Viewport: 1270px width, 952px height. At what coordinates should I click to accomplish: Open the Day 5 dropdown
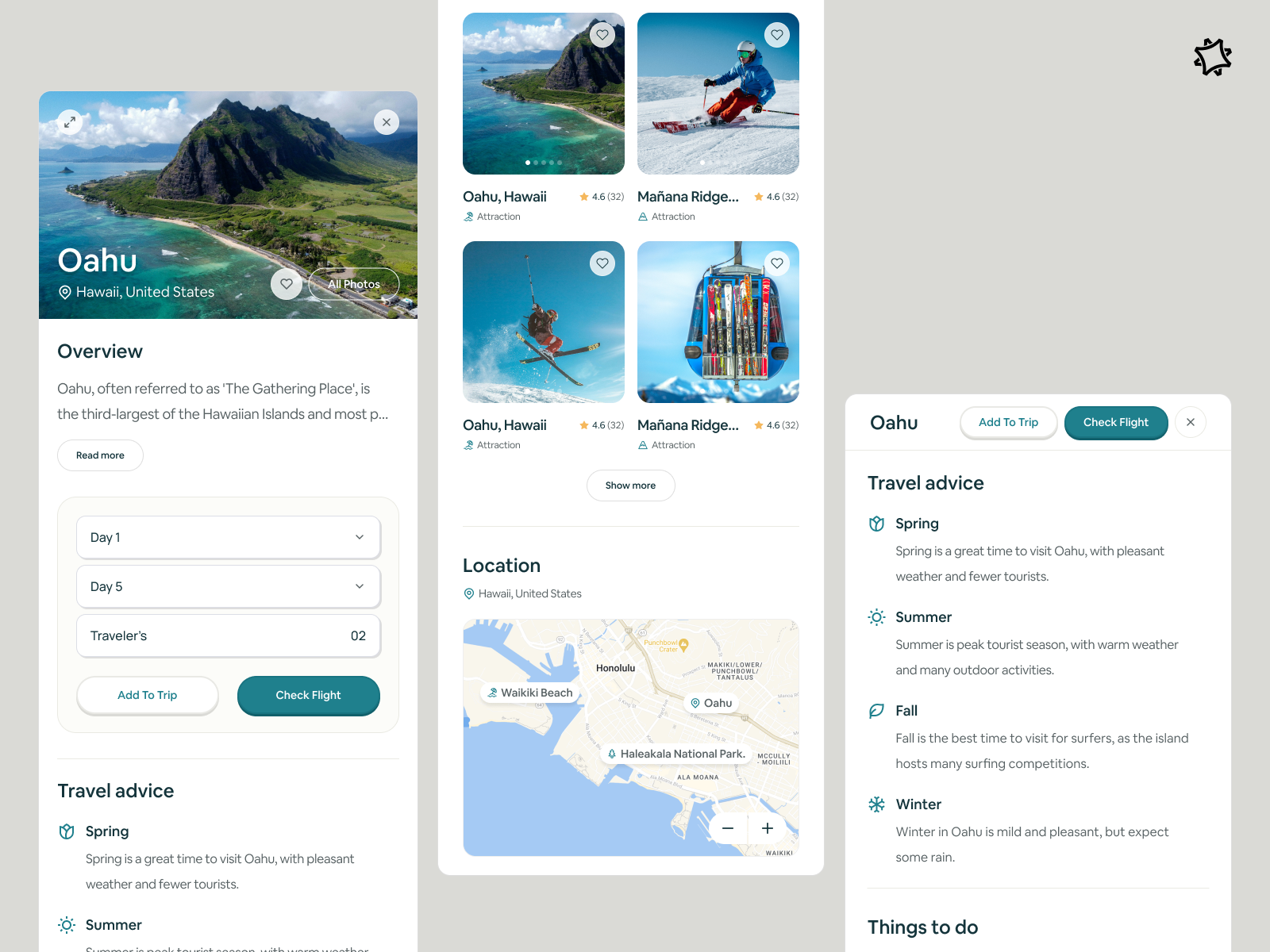click(x=228, y=586)
